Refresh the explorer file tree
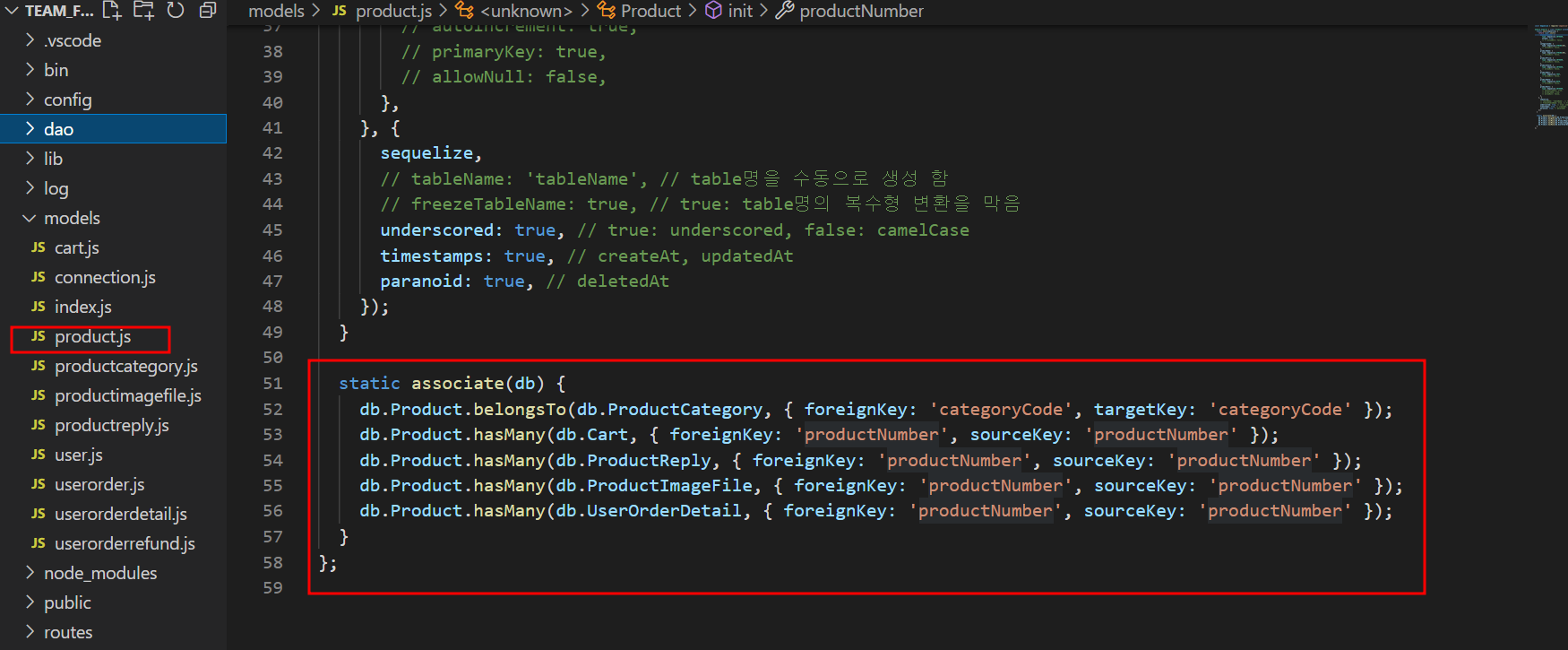Screen dimensions: 1568x650 (x=176, y=11)
